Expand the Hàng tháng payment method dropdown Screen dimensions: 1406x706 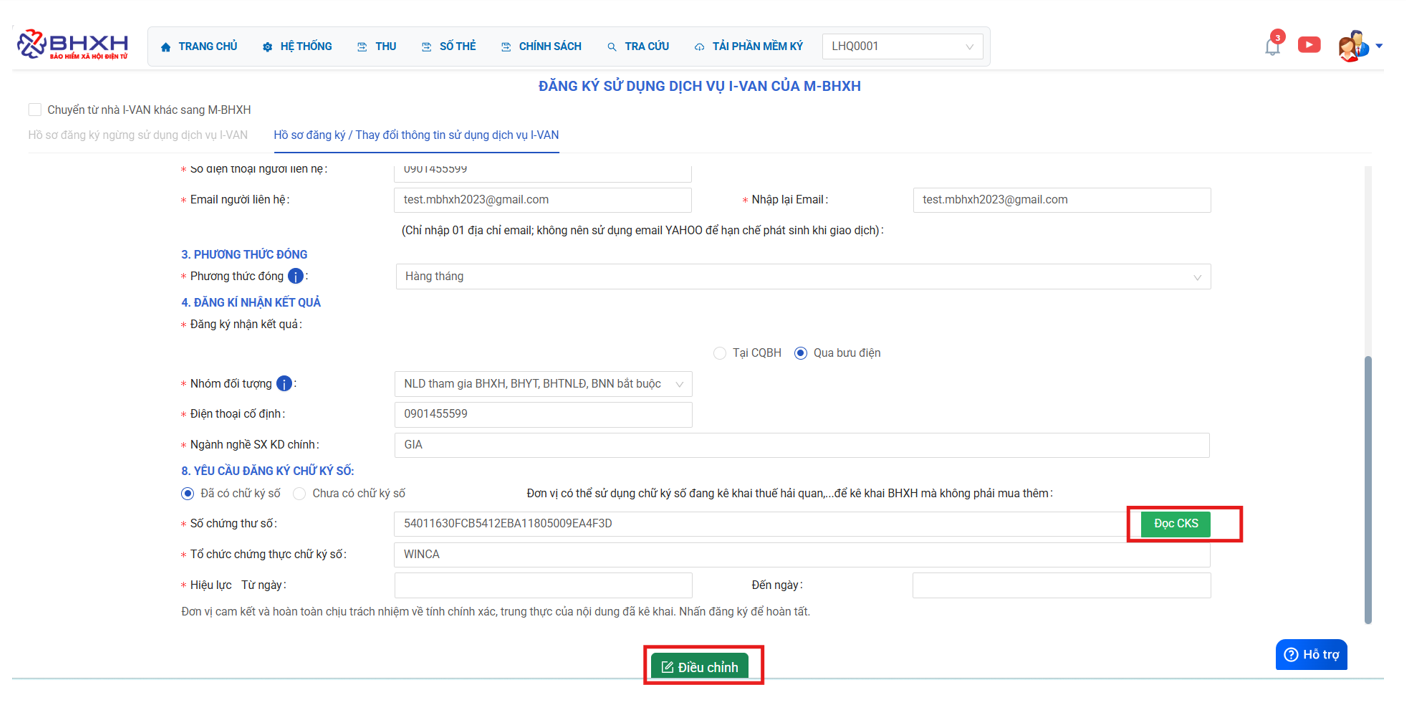[802, 277]
